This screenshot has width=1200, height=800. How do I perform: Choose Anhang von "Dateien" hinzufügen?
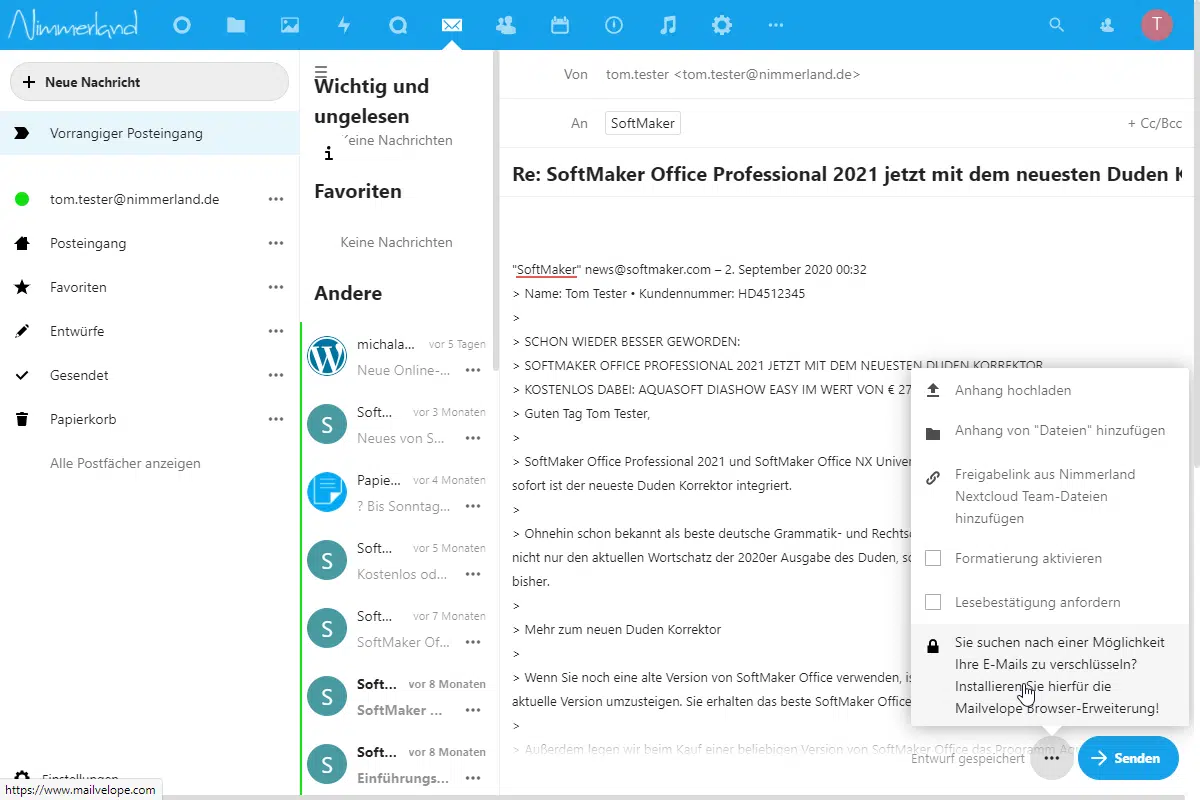(x=1050, y=431)
